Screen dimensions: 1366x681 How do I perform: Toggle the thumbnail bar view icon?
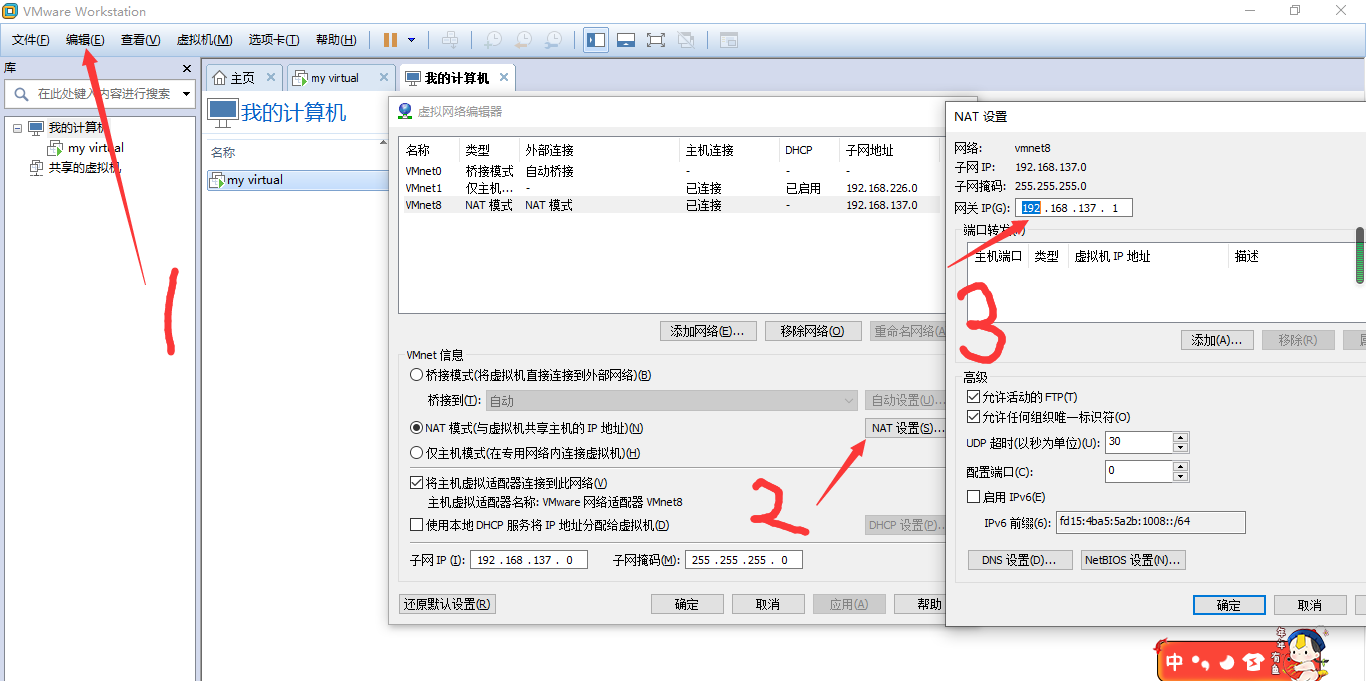[626, 40]
